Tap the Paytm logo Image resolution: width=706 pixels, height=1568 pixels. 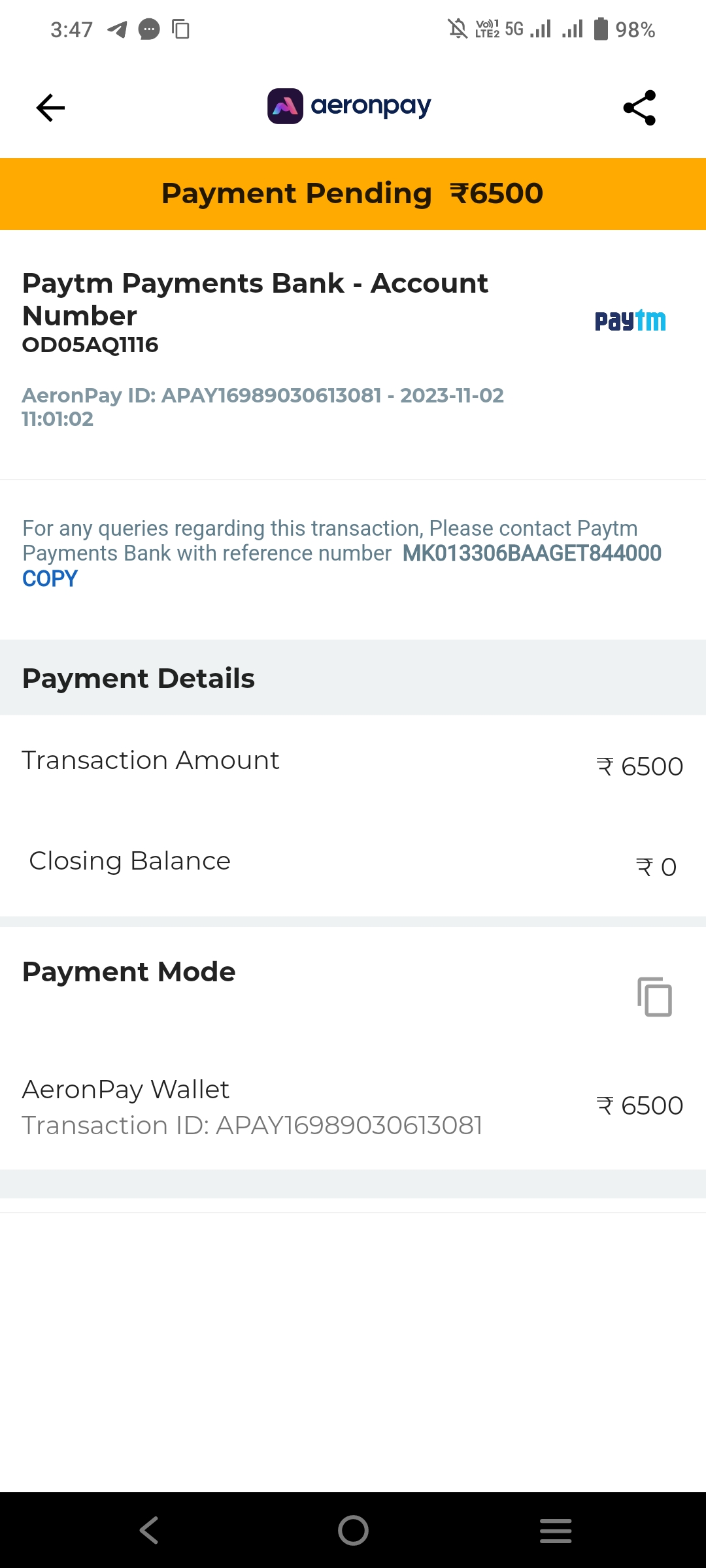click(630, 321)
